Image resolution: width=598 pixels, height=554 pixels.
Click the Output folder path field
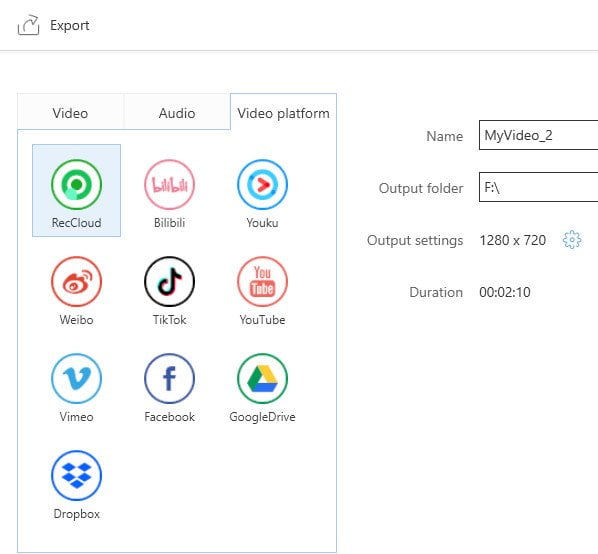tap(539, 187)
